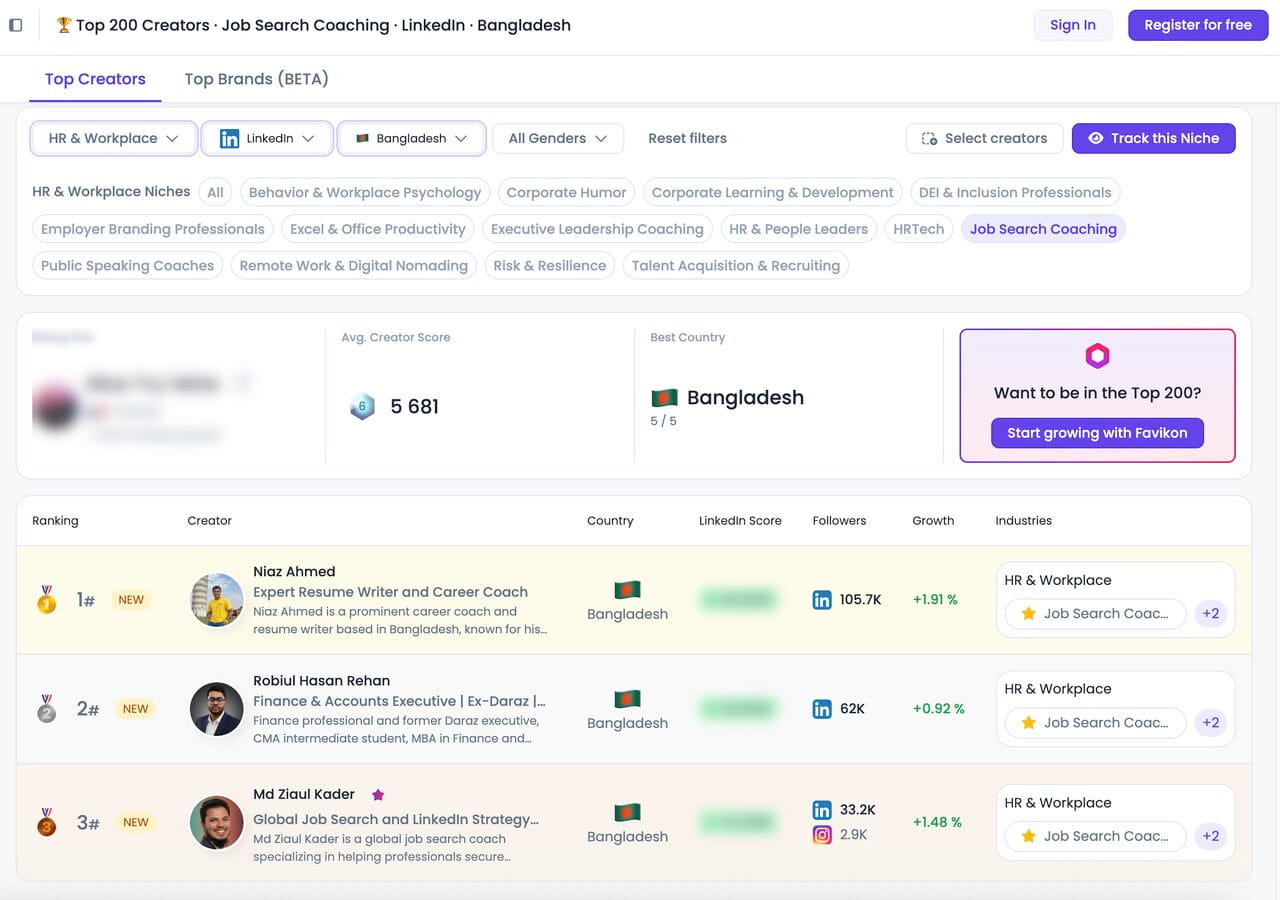The height and width of the screenshot is (900, 1280).
Task: Click star icon in Niaz Ahmed's industry tag
Action: coord(1028,614)
